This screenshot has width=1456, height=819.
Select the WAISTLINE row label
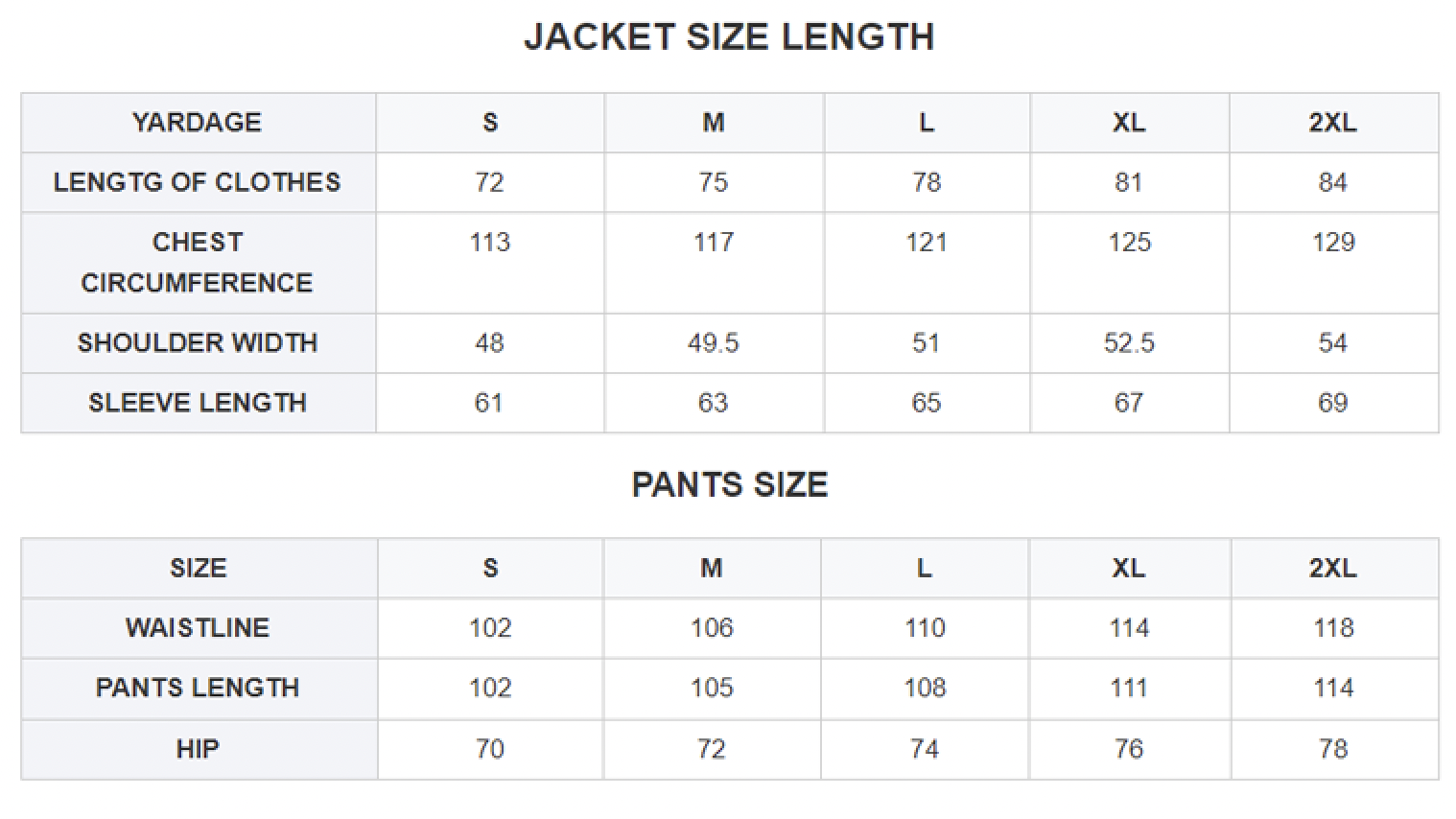click(x=198, y=628)
